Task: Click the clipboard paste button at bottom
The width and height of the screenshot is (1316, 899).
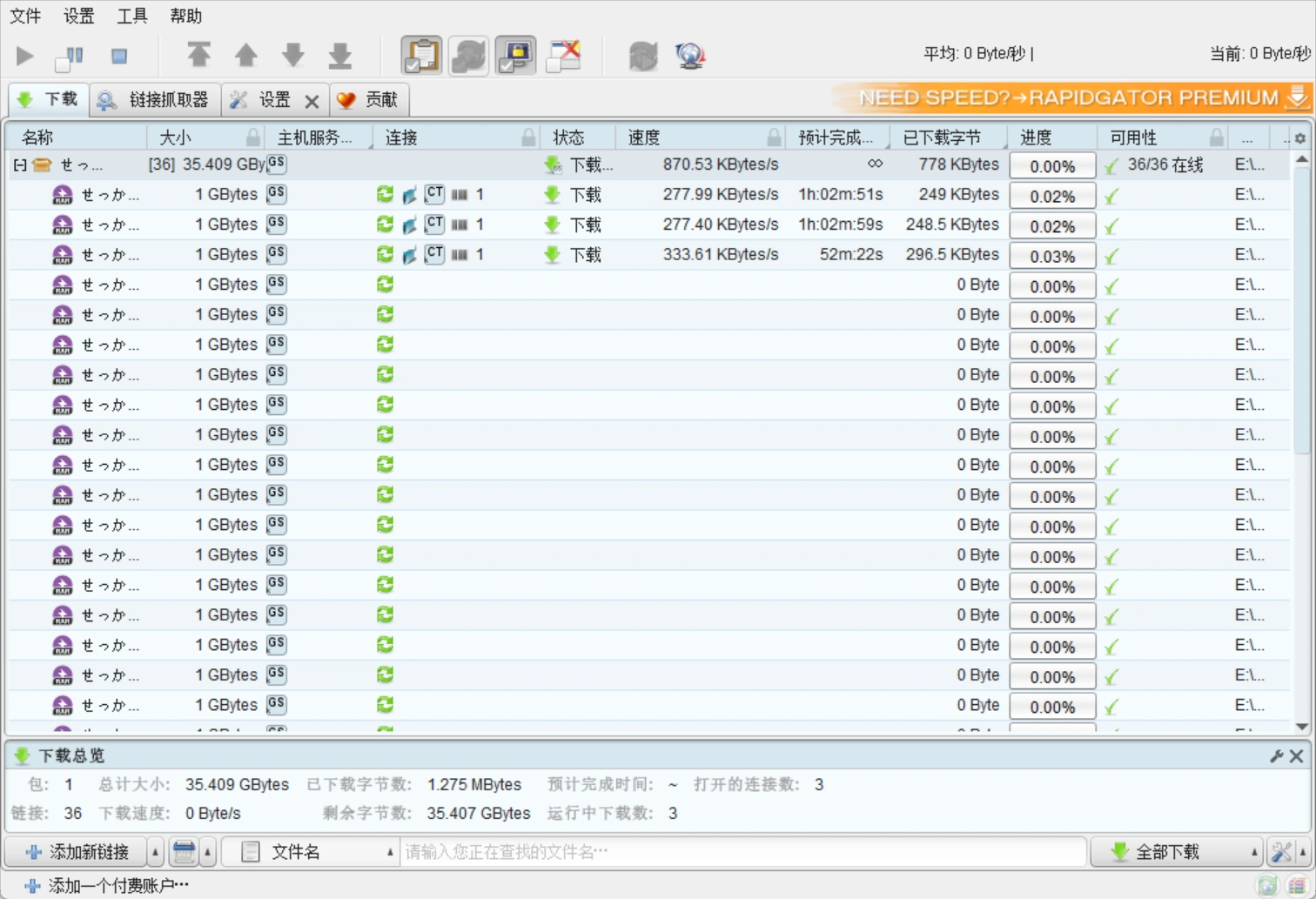Action: pos(184,852)
